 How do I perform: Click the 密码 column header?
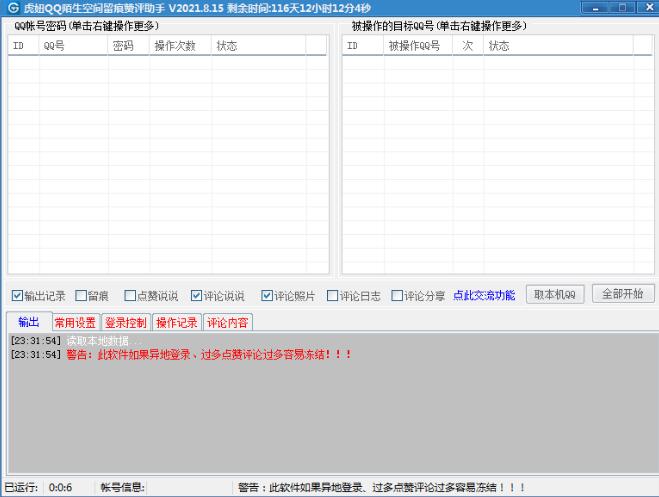(x=129, y=45)
